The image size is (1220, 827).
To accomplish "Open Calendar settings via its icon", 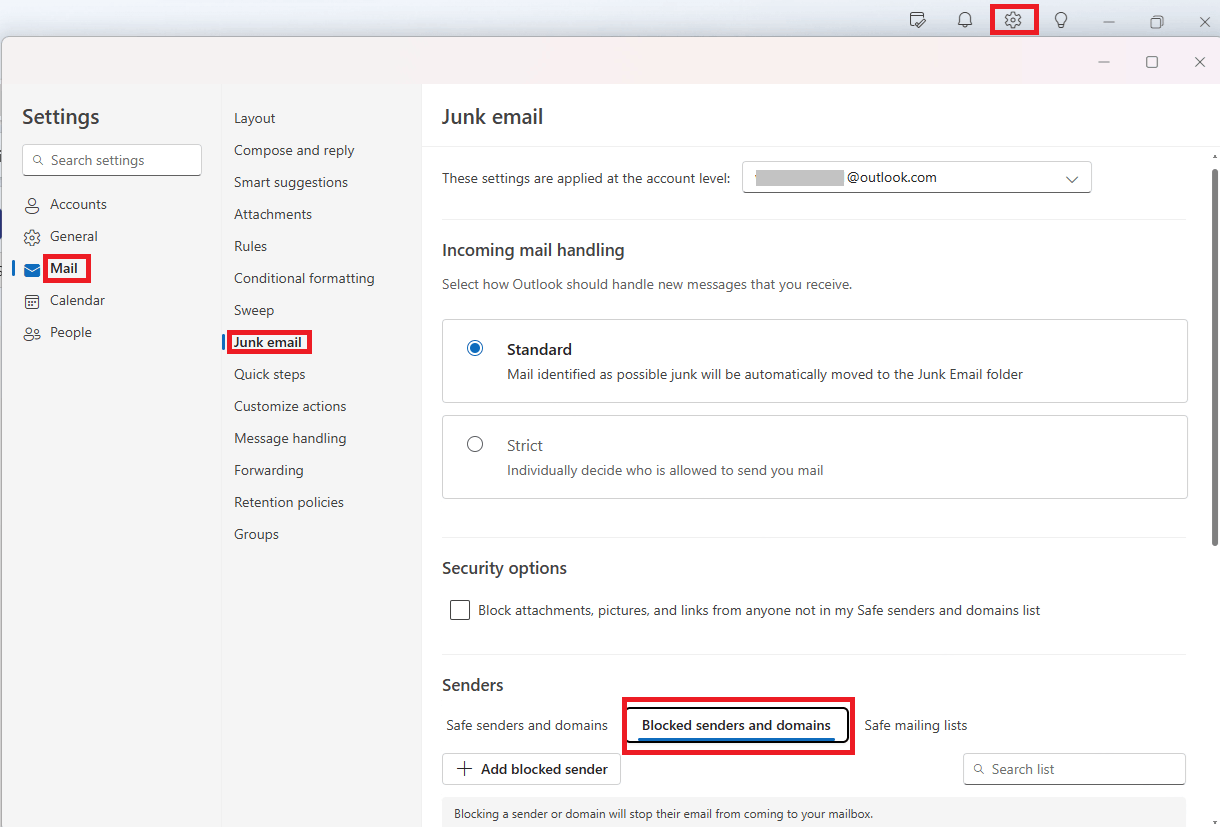I will click(x=33, y=300).
